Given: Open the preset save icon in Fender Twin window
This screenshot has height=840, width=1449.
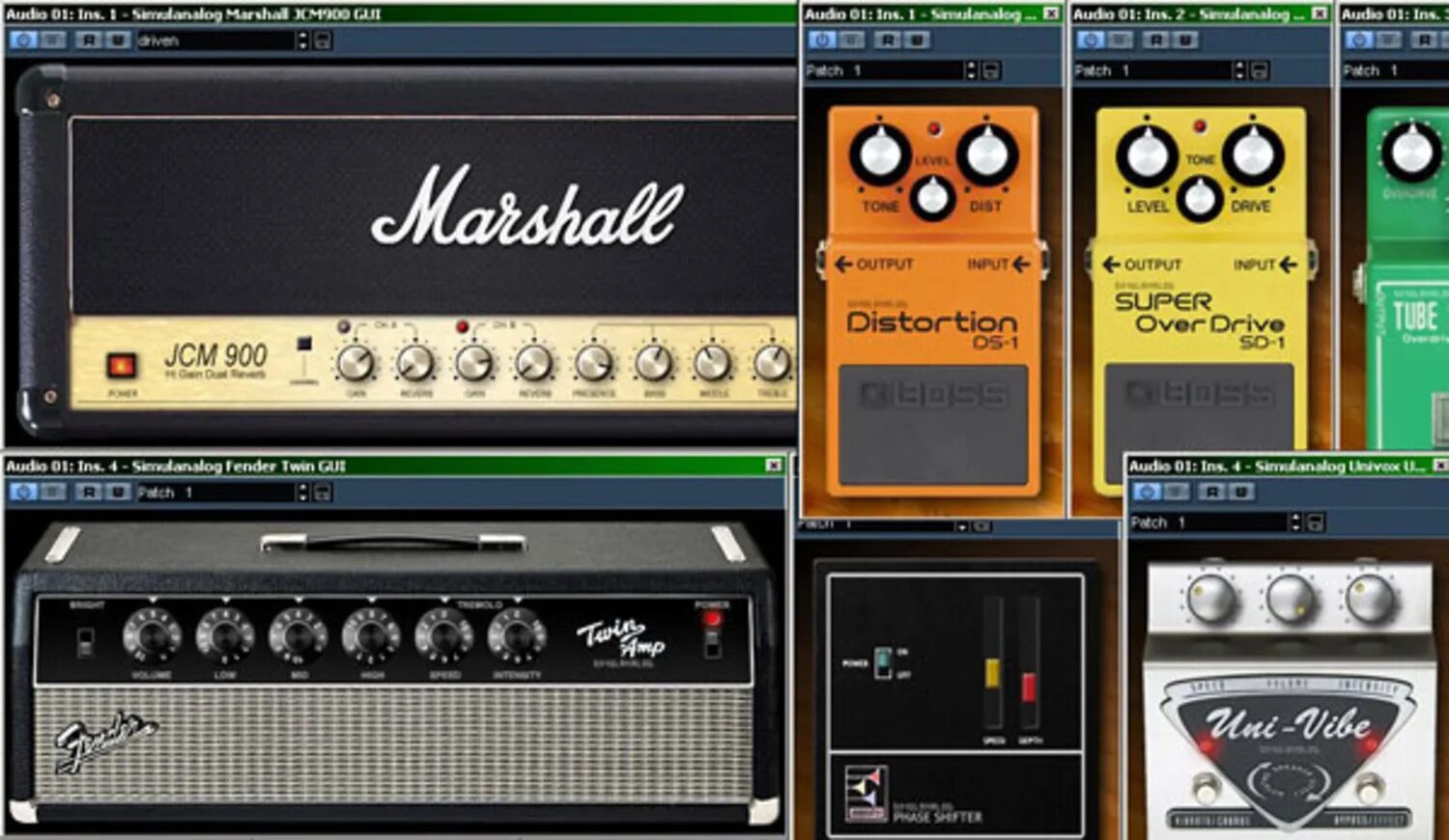Looking at the screenshot, I should (323, 492).
